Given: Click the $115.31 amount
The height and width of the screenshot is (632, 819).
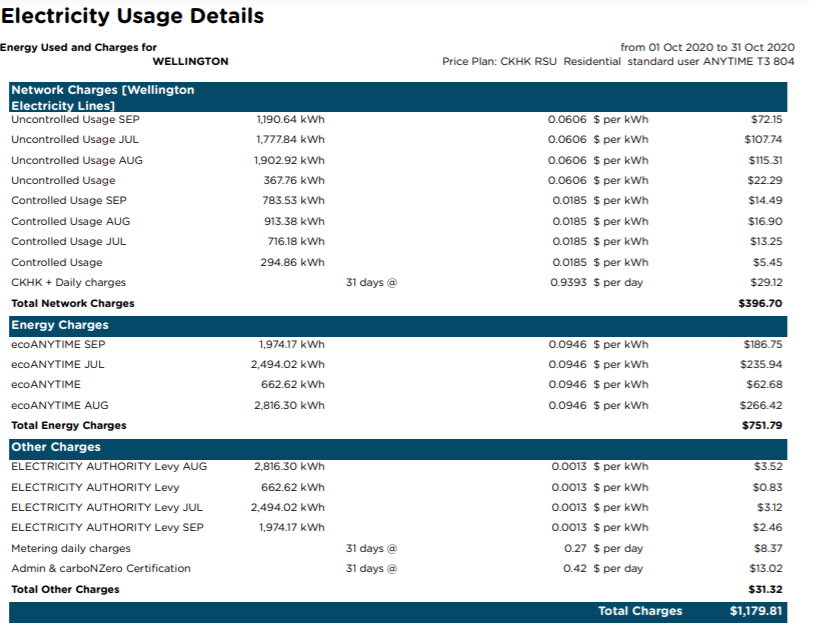Looking at the screenshot, I should coord(765,160).
